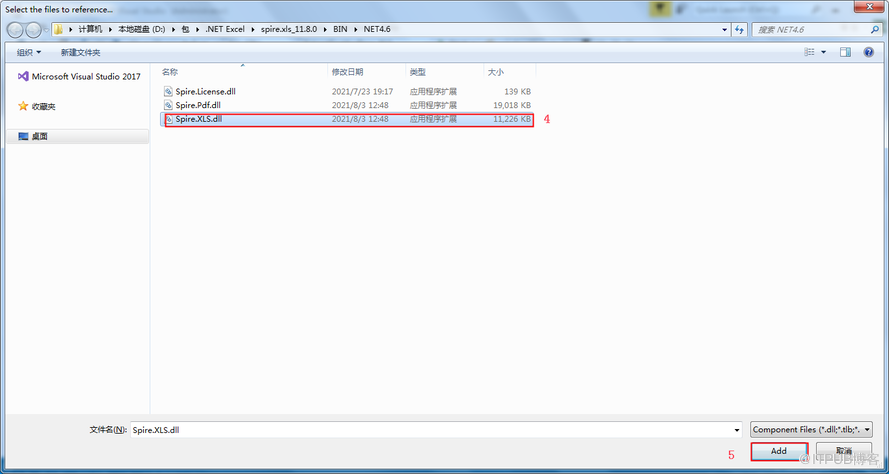Select Microsoft Visual Studio 2017 in sidebar
The height and width of the screenshot is (474, 889).
coord(79,77)
